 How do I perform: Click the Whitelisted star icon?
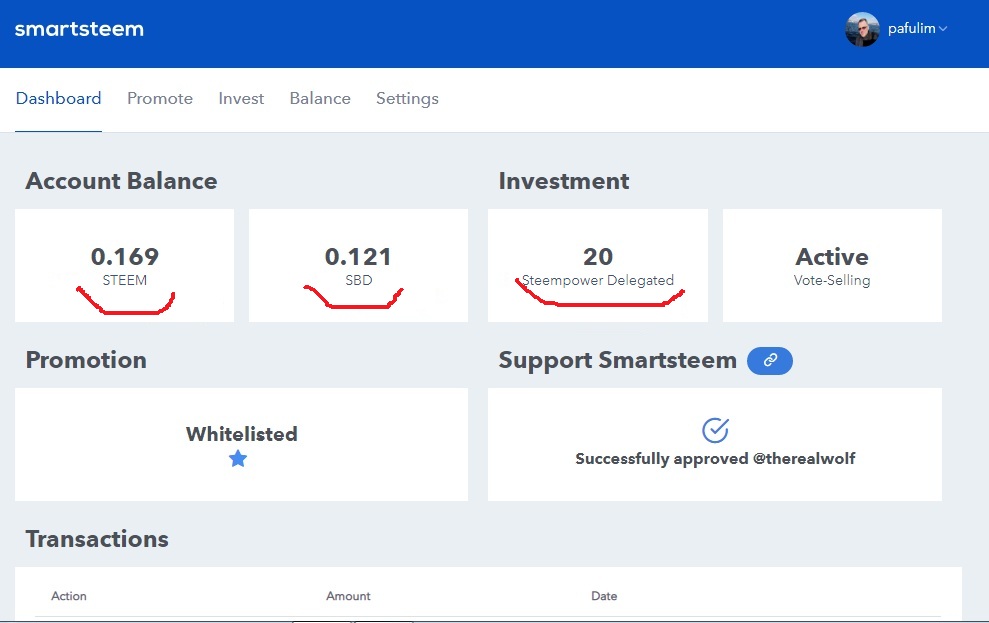point(238,458)
